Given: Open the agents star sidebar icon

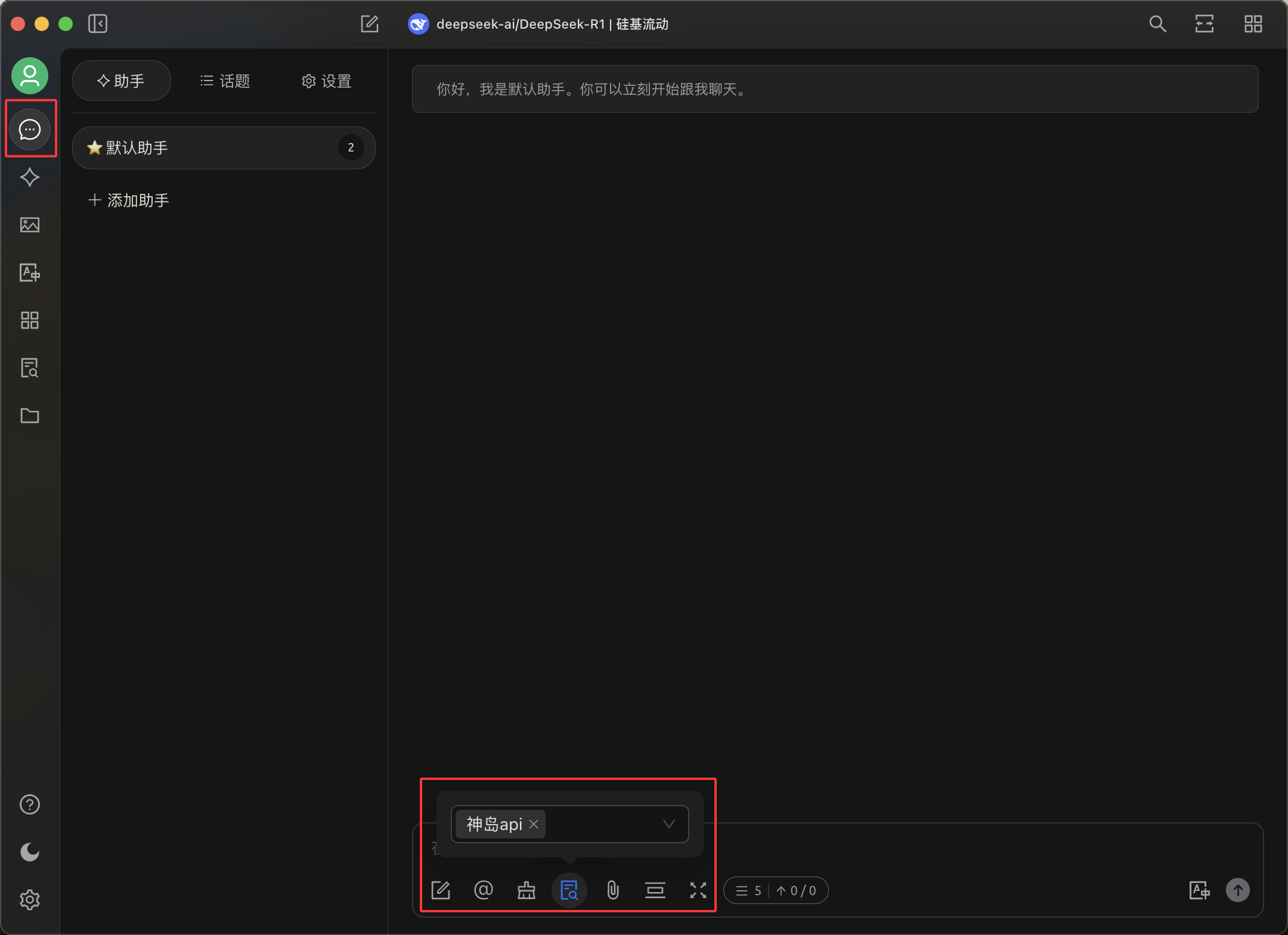Looking at the screenshot, I should coord(30,177).
